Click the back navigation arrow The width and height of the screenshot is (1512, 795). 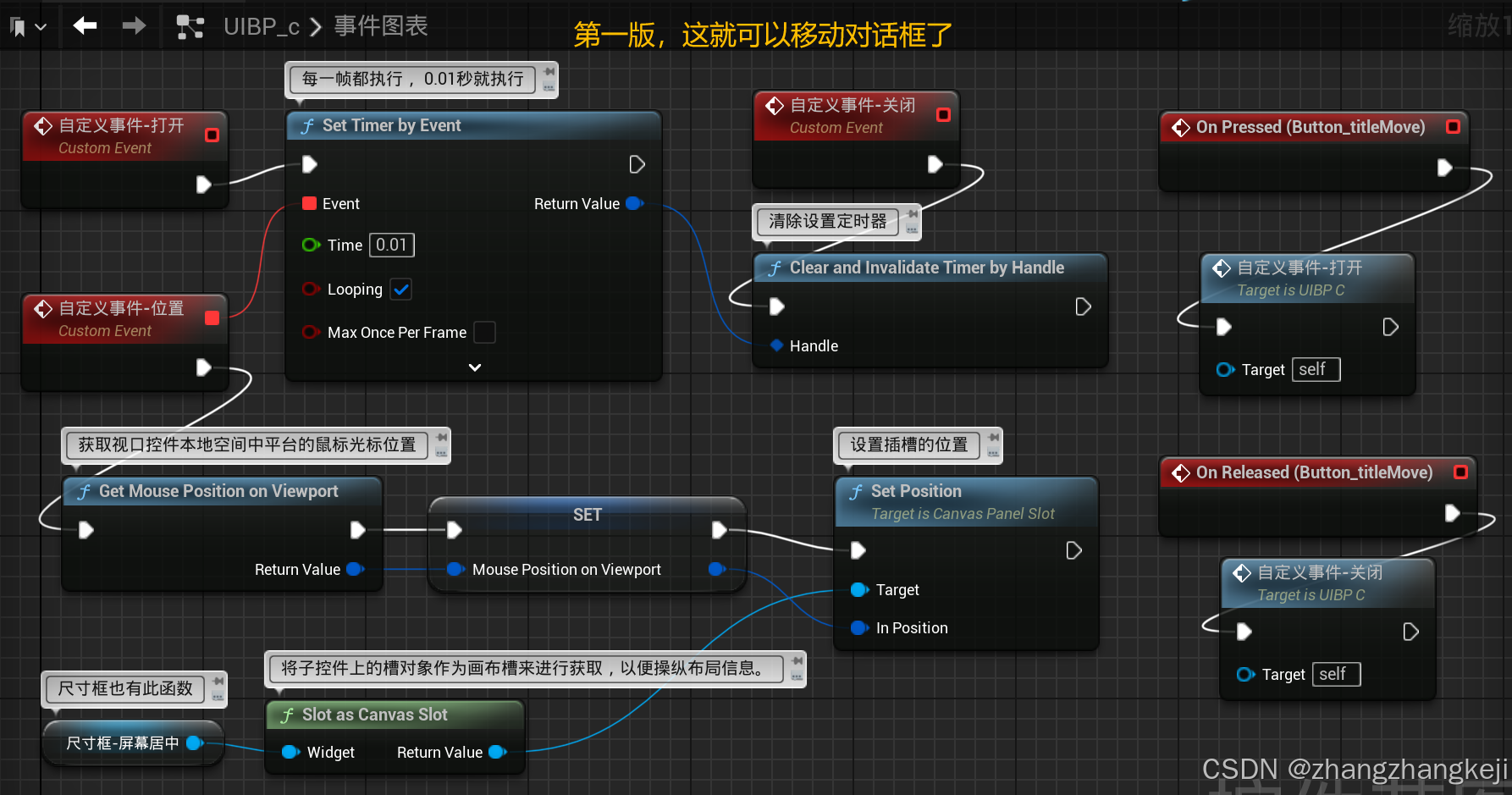click(84, 25)
